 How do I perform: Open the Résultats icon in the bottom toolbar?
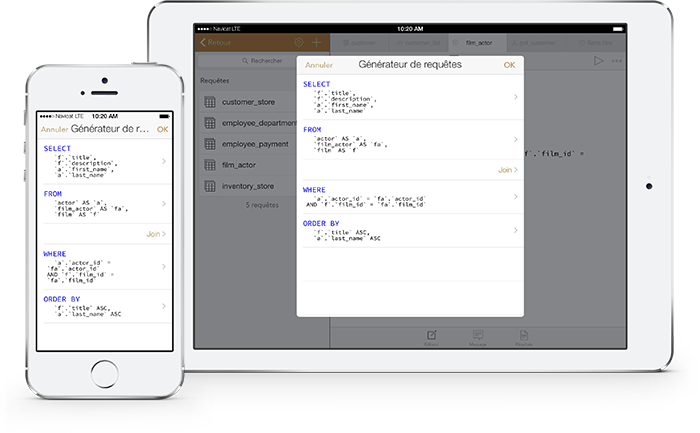pos(524,335)
